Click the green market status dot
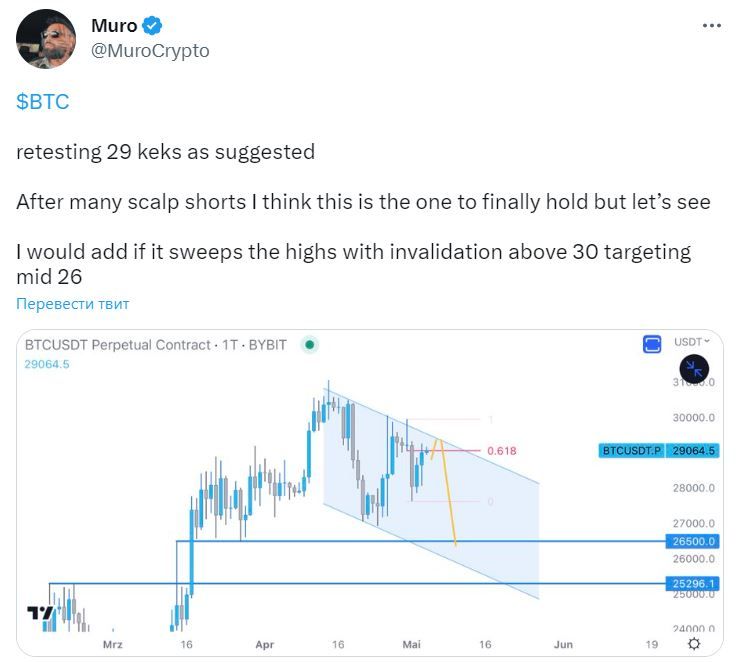Image resolution: width=742 pixels, height=662 pixels. [x=310, y=345]
